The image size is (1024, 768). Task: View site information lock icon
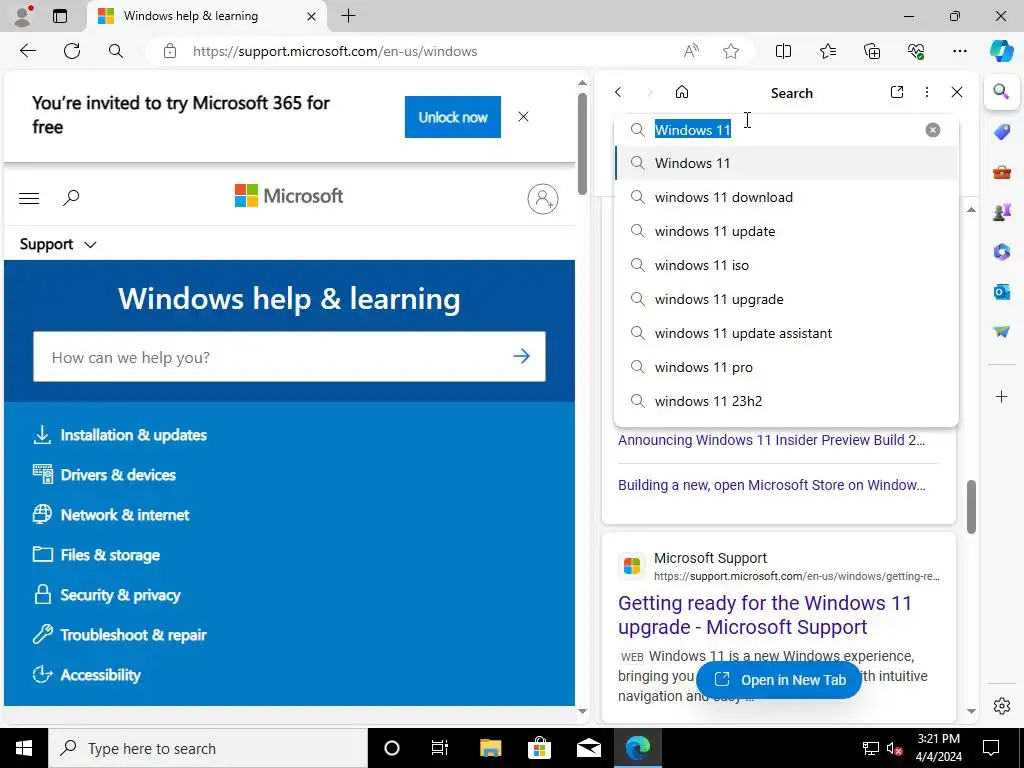[170, 51]
